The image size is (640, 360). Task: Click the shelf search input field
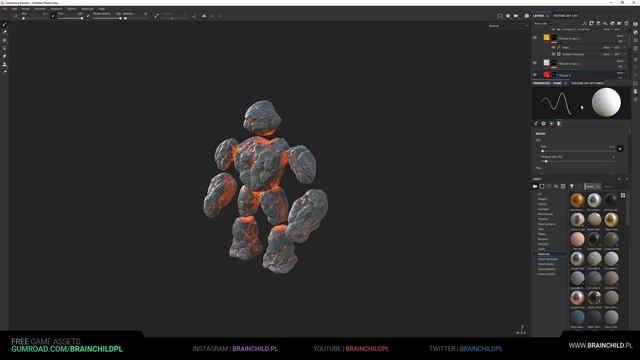click(614, 187)
